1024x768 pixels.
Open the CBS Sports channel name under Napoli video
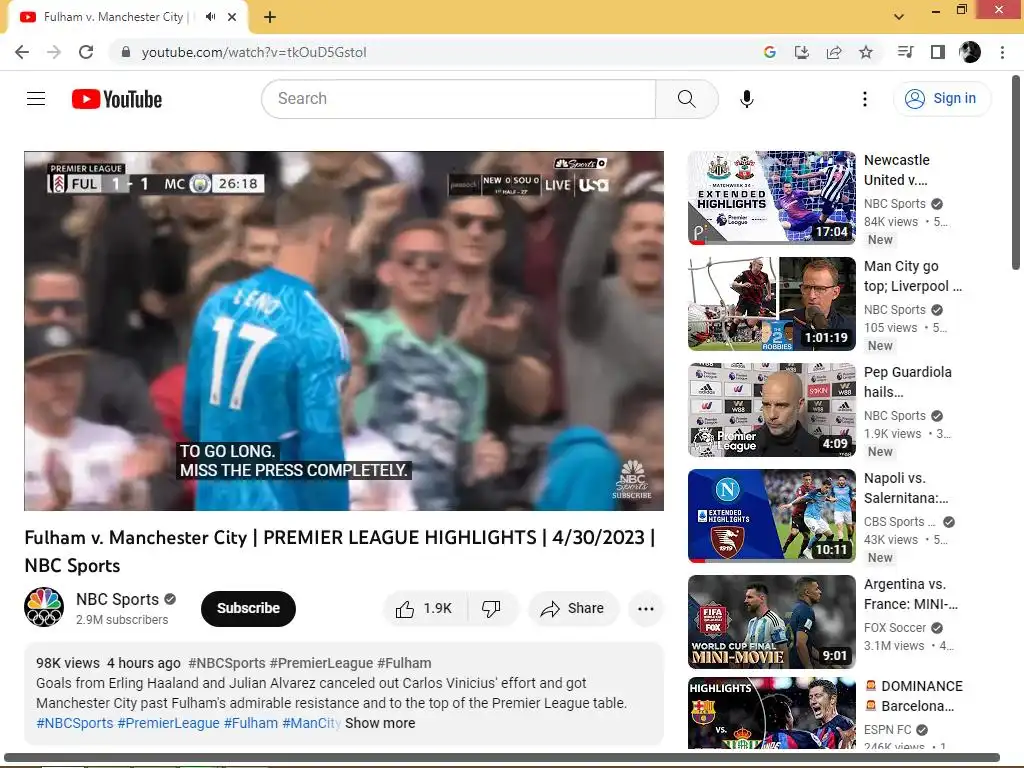pos(899,522)
